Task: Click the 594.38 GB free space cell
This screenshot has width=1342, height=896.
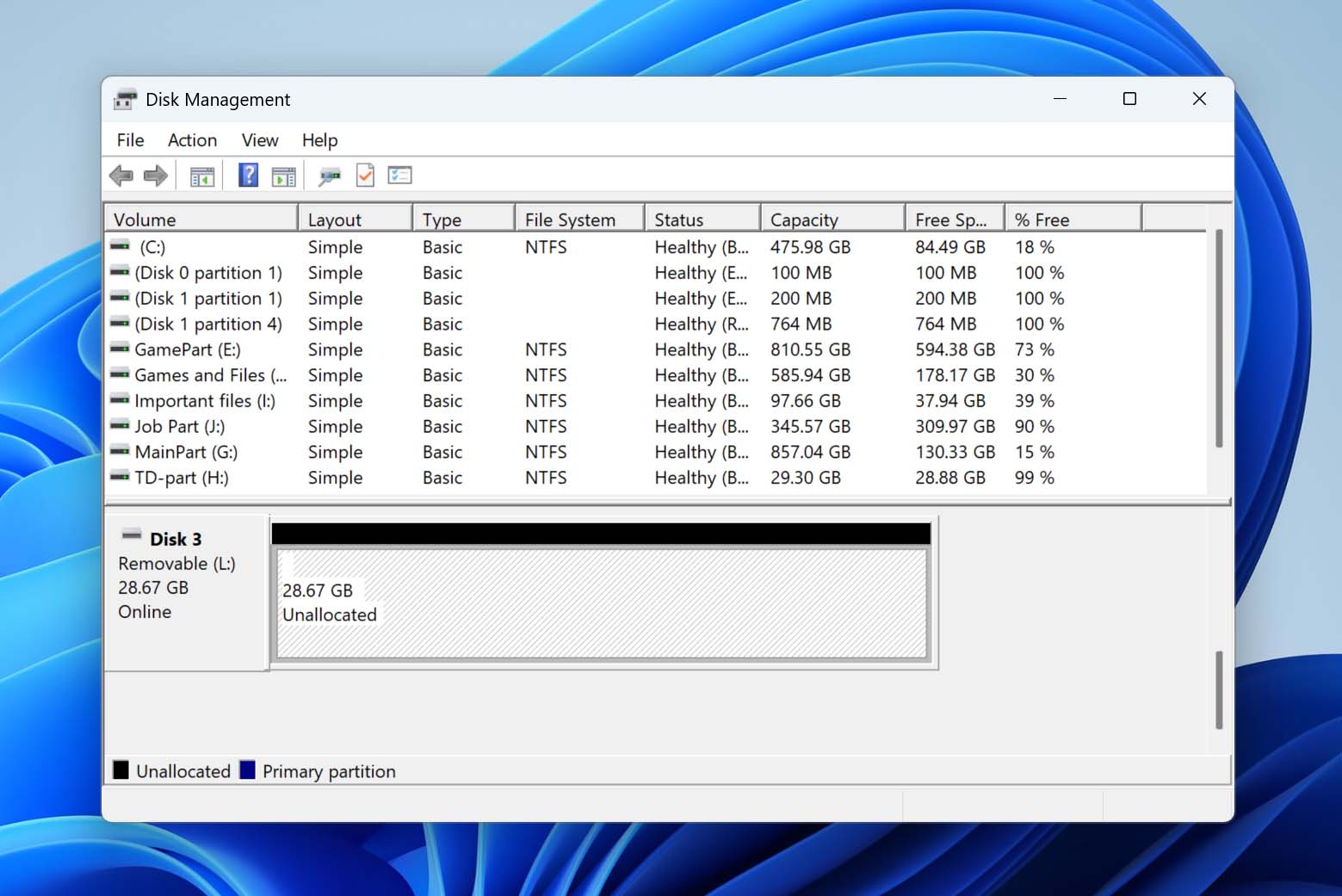Action: [x=955, y=349]
